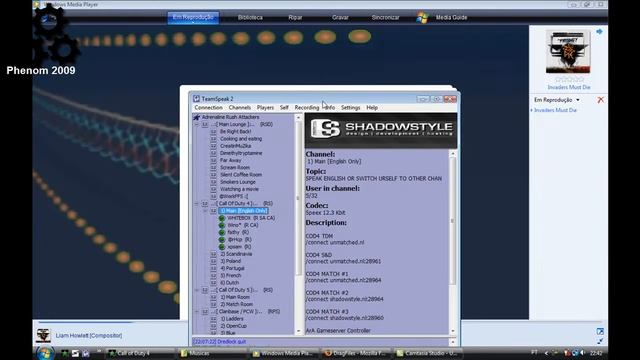Click the TeamSpeak 2 title bar icon
The height and width of the screenshot is (360, 640).
[x=196, y=99]
